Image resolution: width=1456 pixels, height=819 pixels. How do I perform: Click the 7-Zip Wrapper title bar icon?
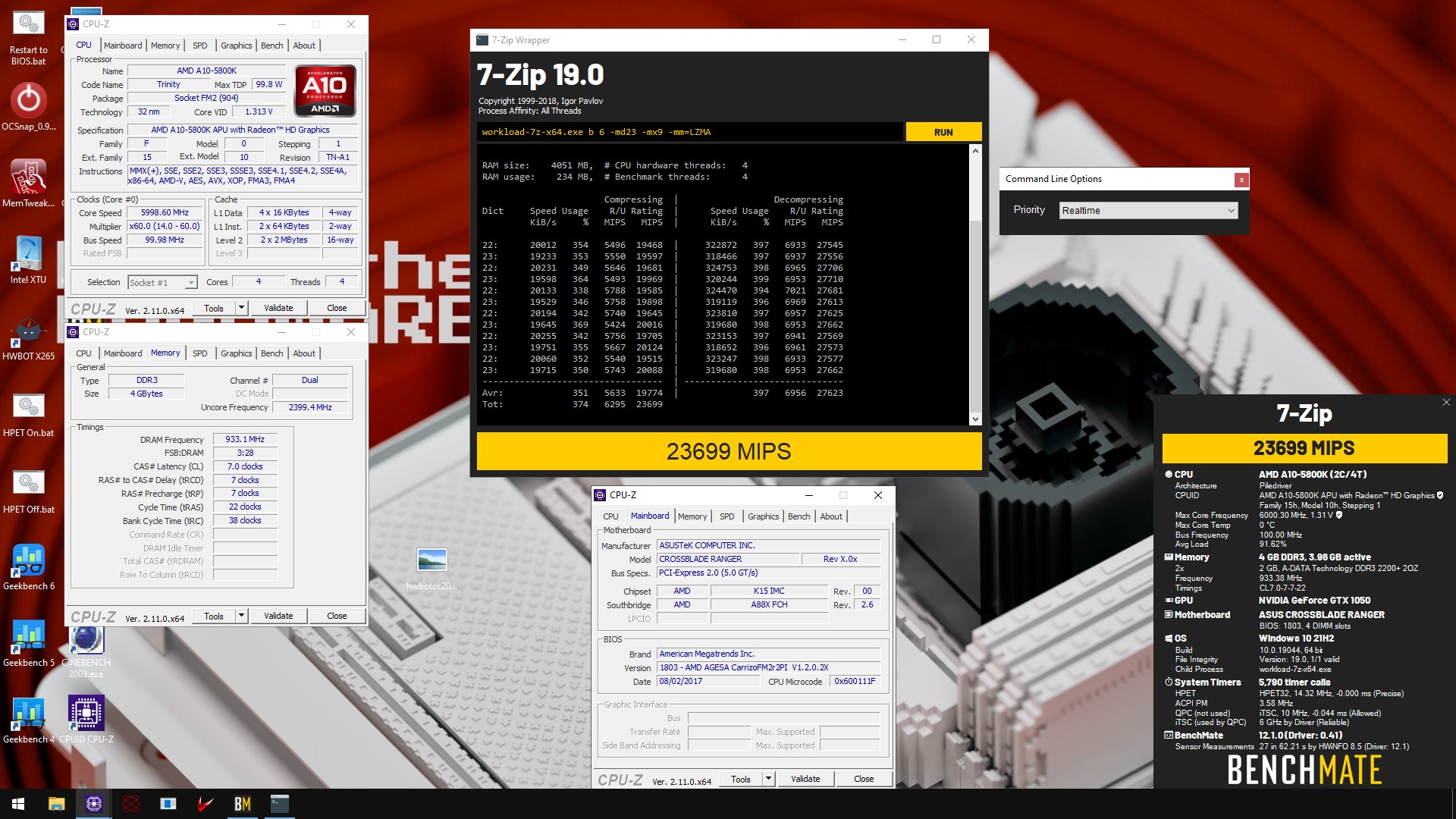[482, 40]
